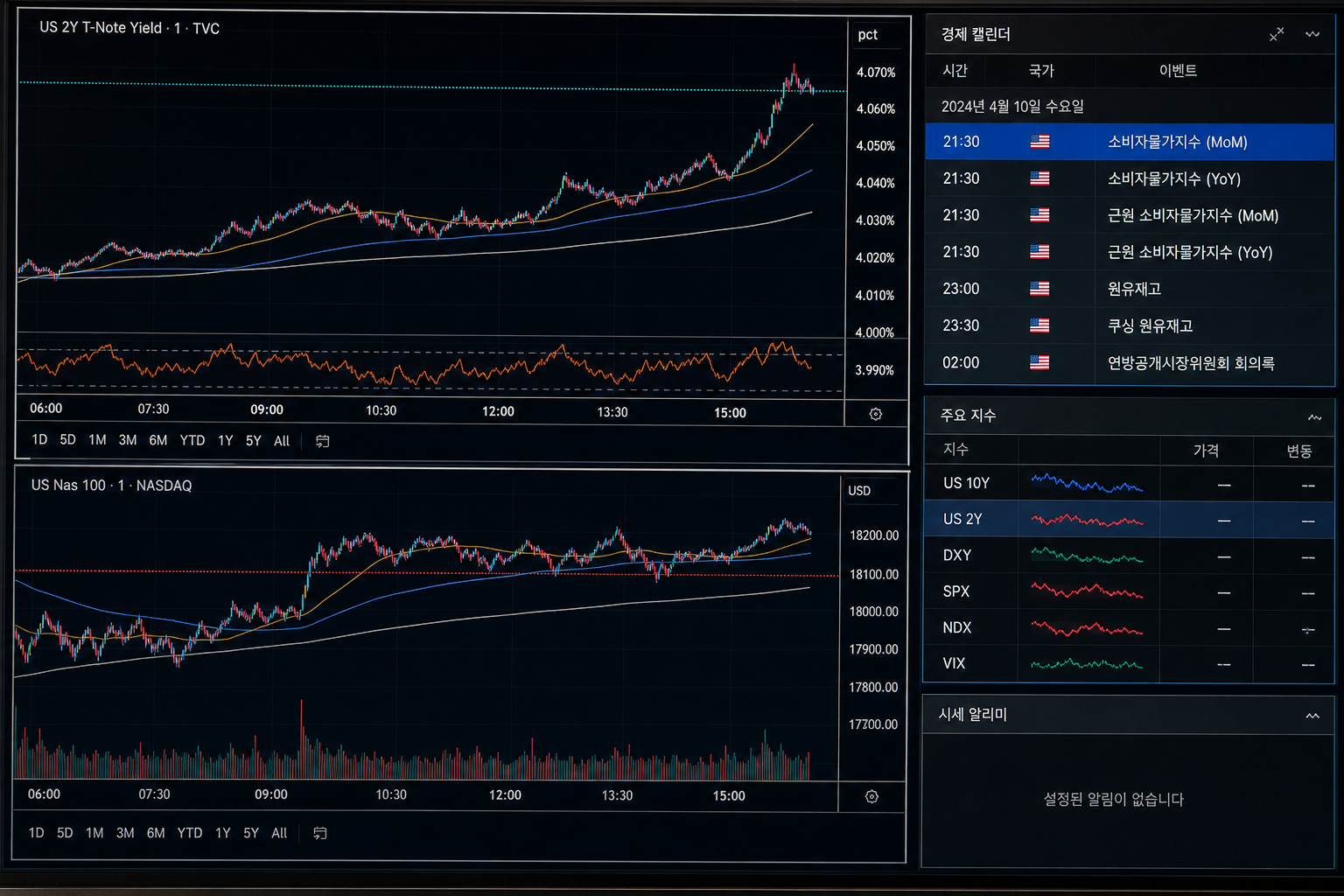
Task: Switch US 2Y chart to YTD range
Action: pyautogui.click(x=192, y=440)
